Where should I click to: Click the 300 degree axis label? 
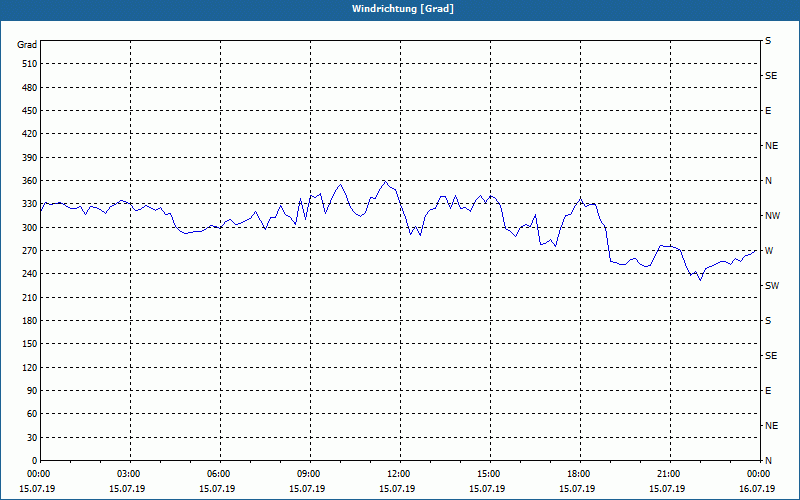click(x=30, y=228)
